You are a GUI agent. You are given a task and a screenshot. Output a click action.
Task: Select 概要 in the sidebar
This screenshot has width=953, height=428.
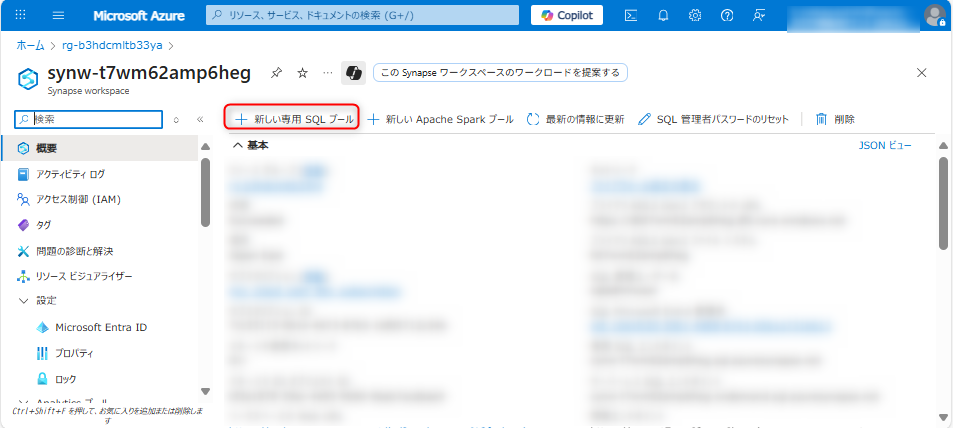pos(100,148)
